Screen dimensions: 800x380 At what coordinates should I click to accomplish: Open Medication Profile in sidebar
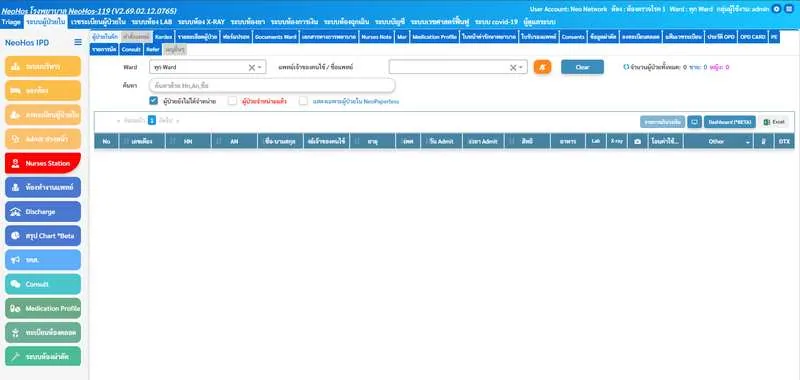[43, 308]
